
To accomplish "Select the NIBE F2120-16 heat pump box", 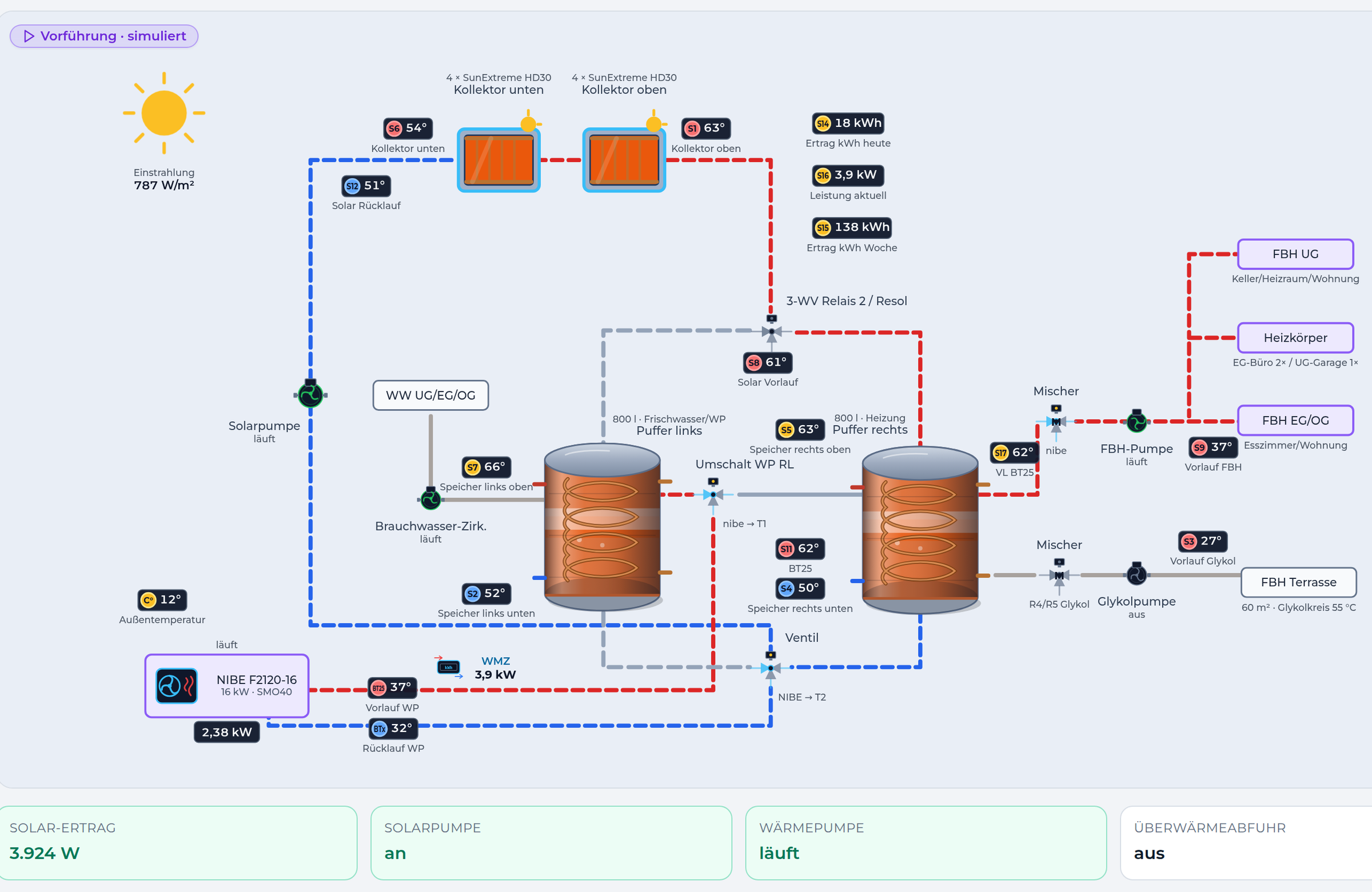I will (226, 686).
